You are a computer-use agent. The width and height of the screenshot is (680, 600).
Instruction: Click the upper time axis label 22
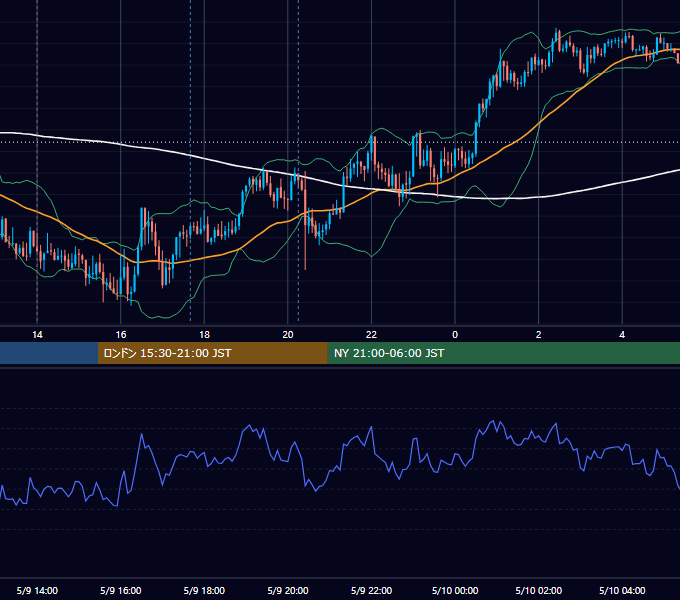[x=371, y=335]
